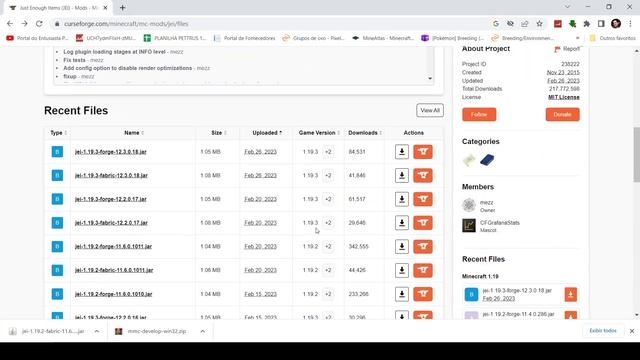Open the Chrome tab search dropdown
The width and height of the screenshot is (640, 360).
pos(567,7)
